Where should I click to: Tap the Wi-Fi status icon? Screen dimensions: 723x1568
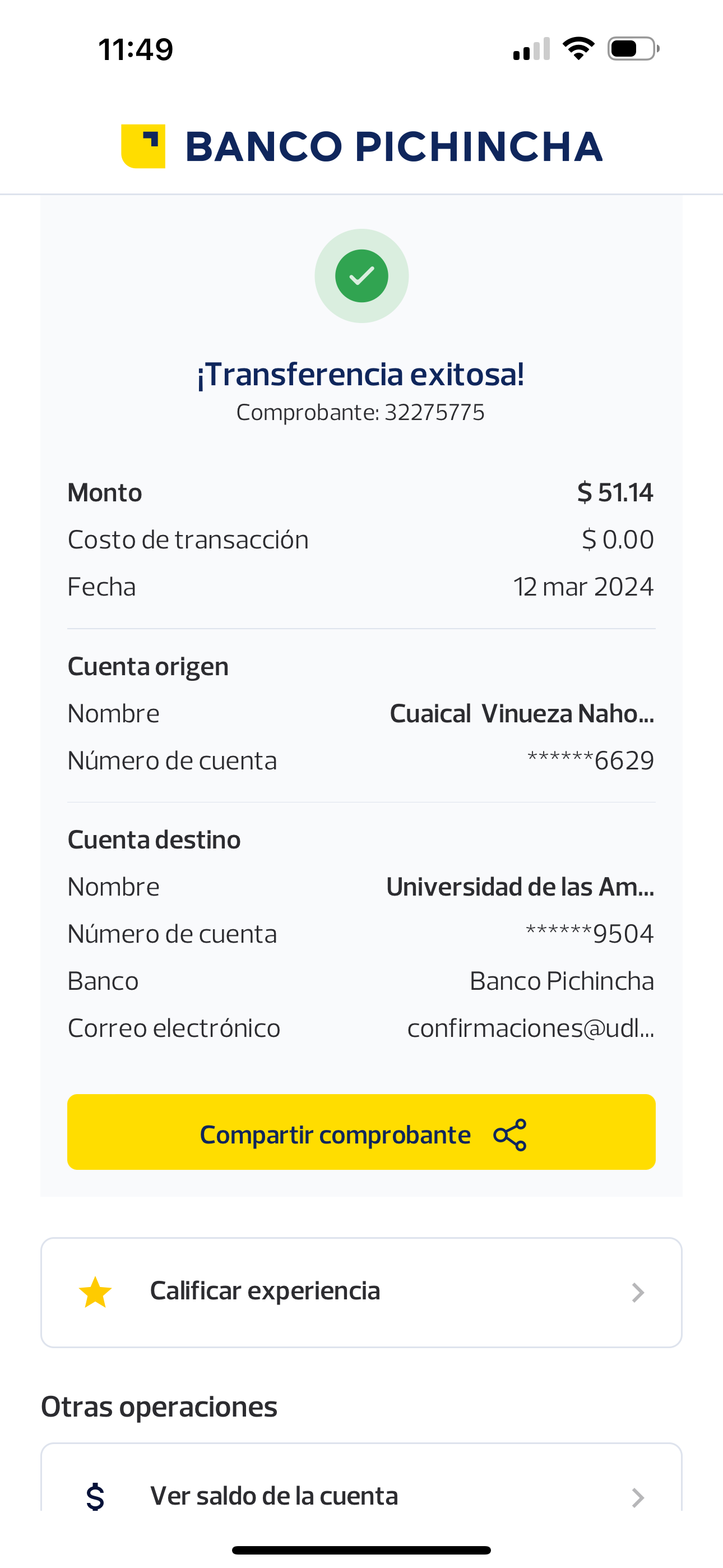(578, 49)
